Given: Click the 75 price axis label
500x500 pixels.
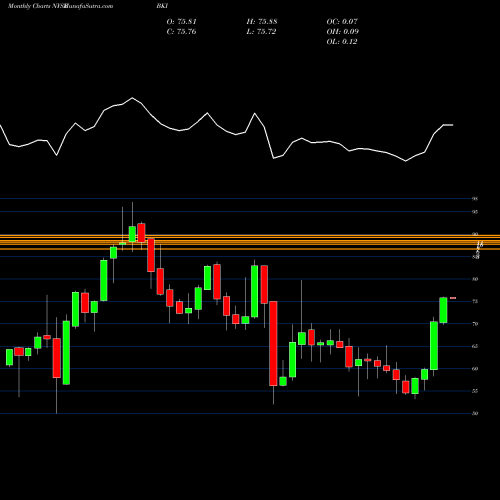Looking at the screenshot, I should tap(475, 301).
